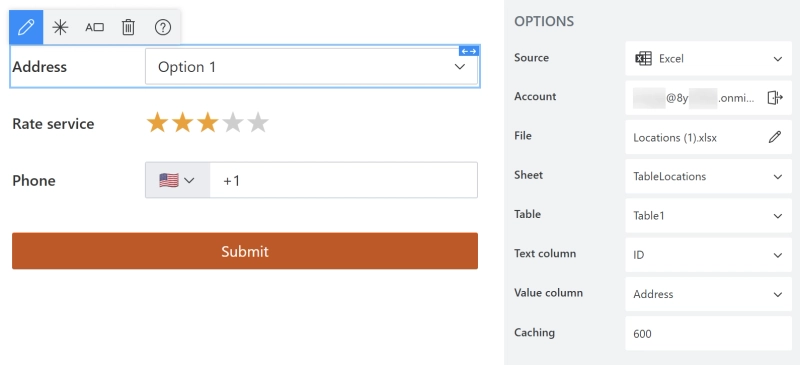The image size is (800, 365).
Task: Open the Address Option 1 dropdown
Action: point(311,66)
